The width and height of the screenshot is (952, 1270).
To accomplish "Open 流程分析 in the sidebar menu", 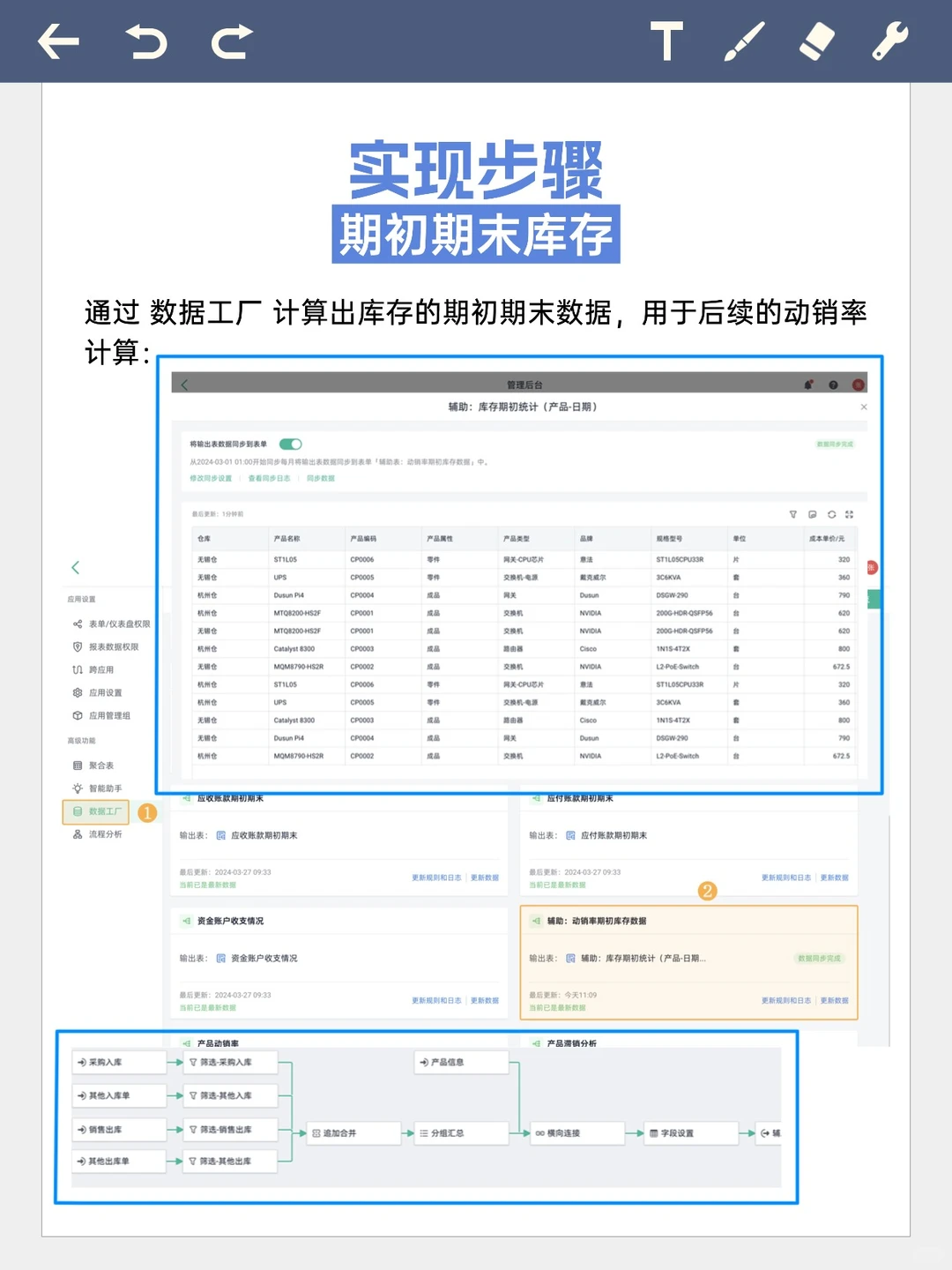I will click(99, 833).
